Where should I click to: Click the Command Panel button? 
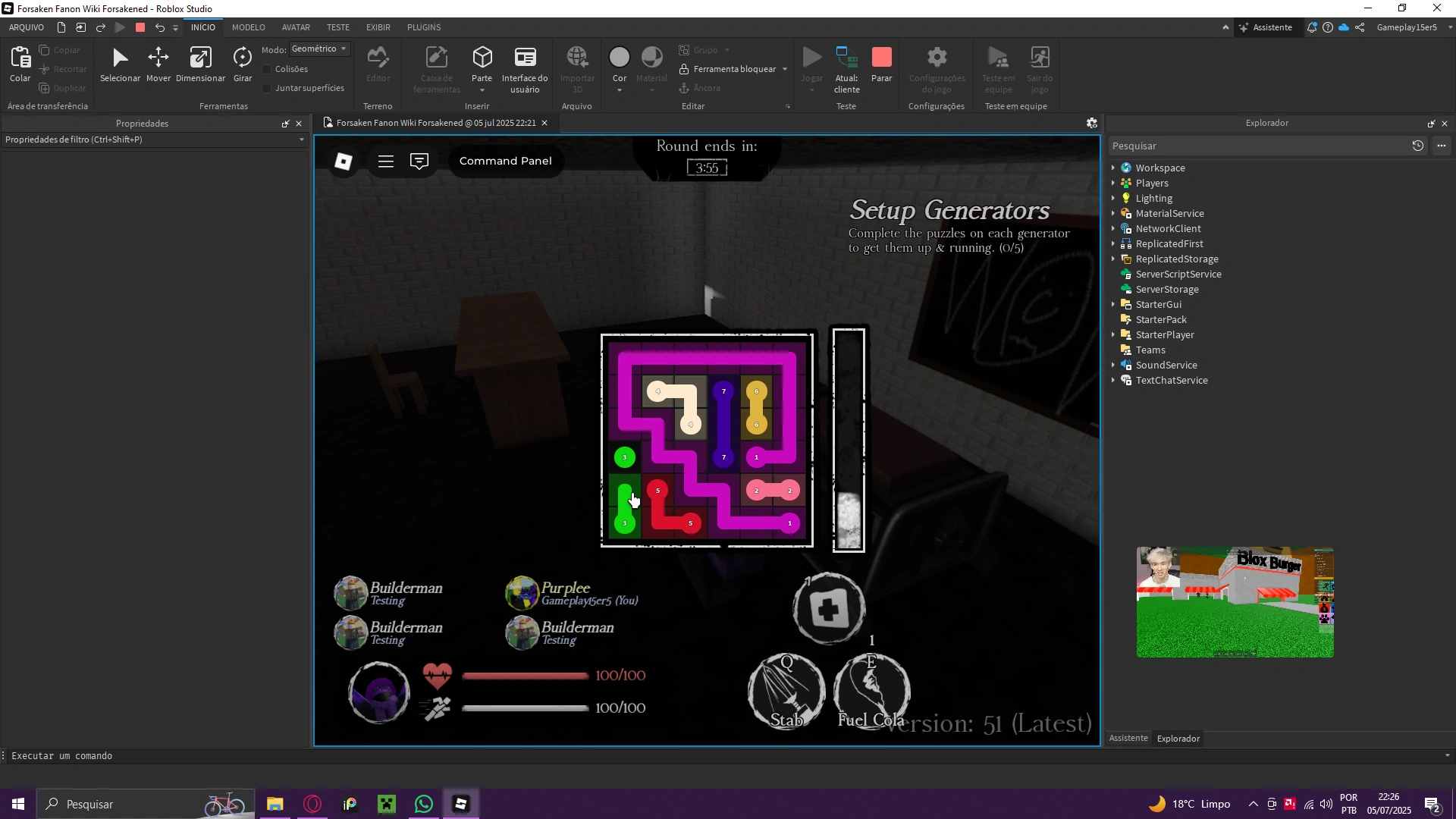[505, 161]
